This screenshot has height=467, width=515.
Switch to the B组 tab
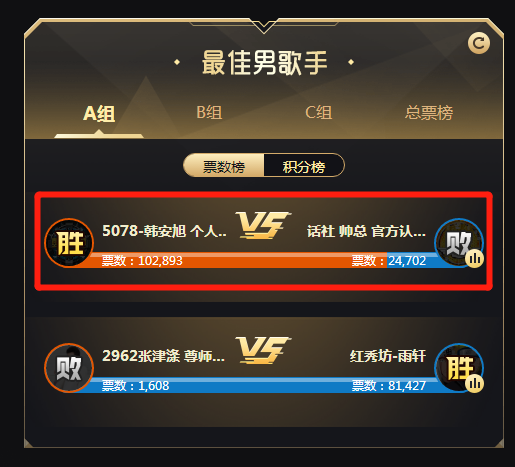click(209, 113)
